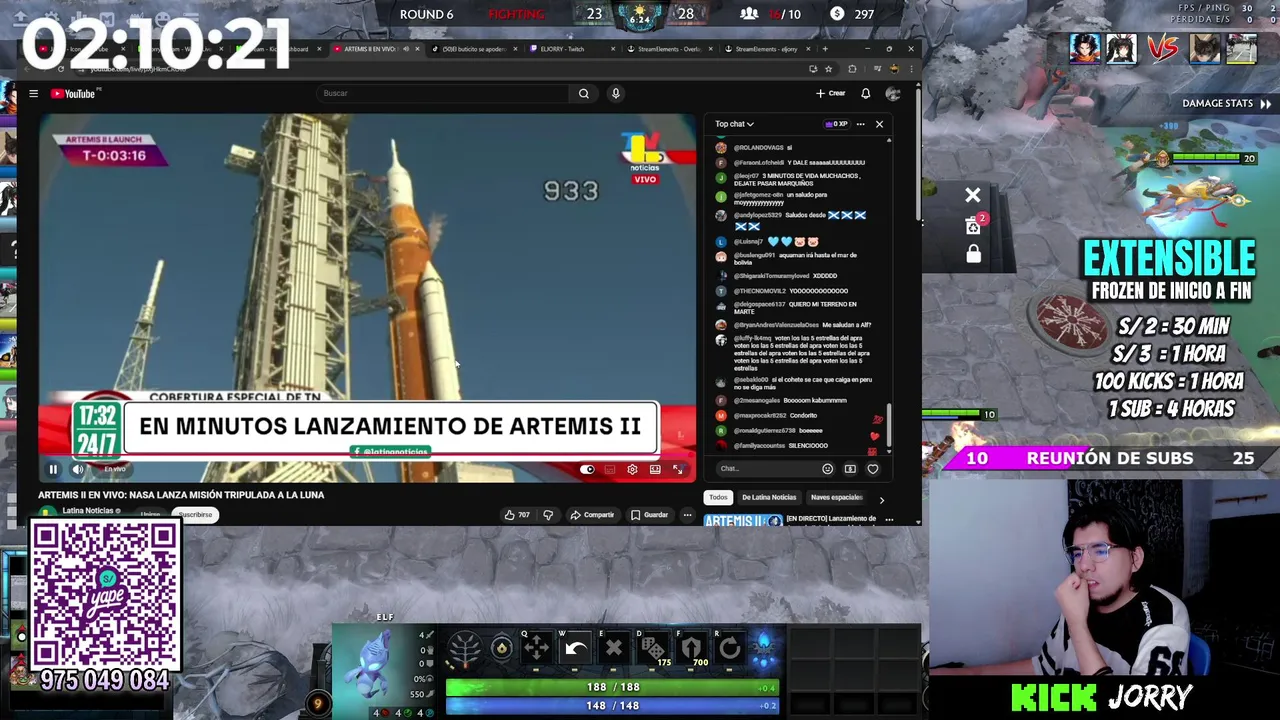Select the De Latina Noticias chip

click(769, 497)
